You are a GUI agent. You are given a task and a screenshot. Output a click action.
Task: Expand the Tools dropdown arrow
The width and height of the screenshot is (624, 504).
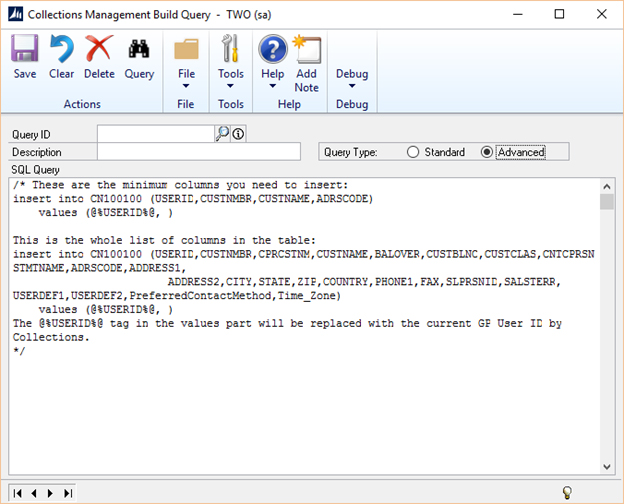click(230, 86)
